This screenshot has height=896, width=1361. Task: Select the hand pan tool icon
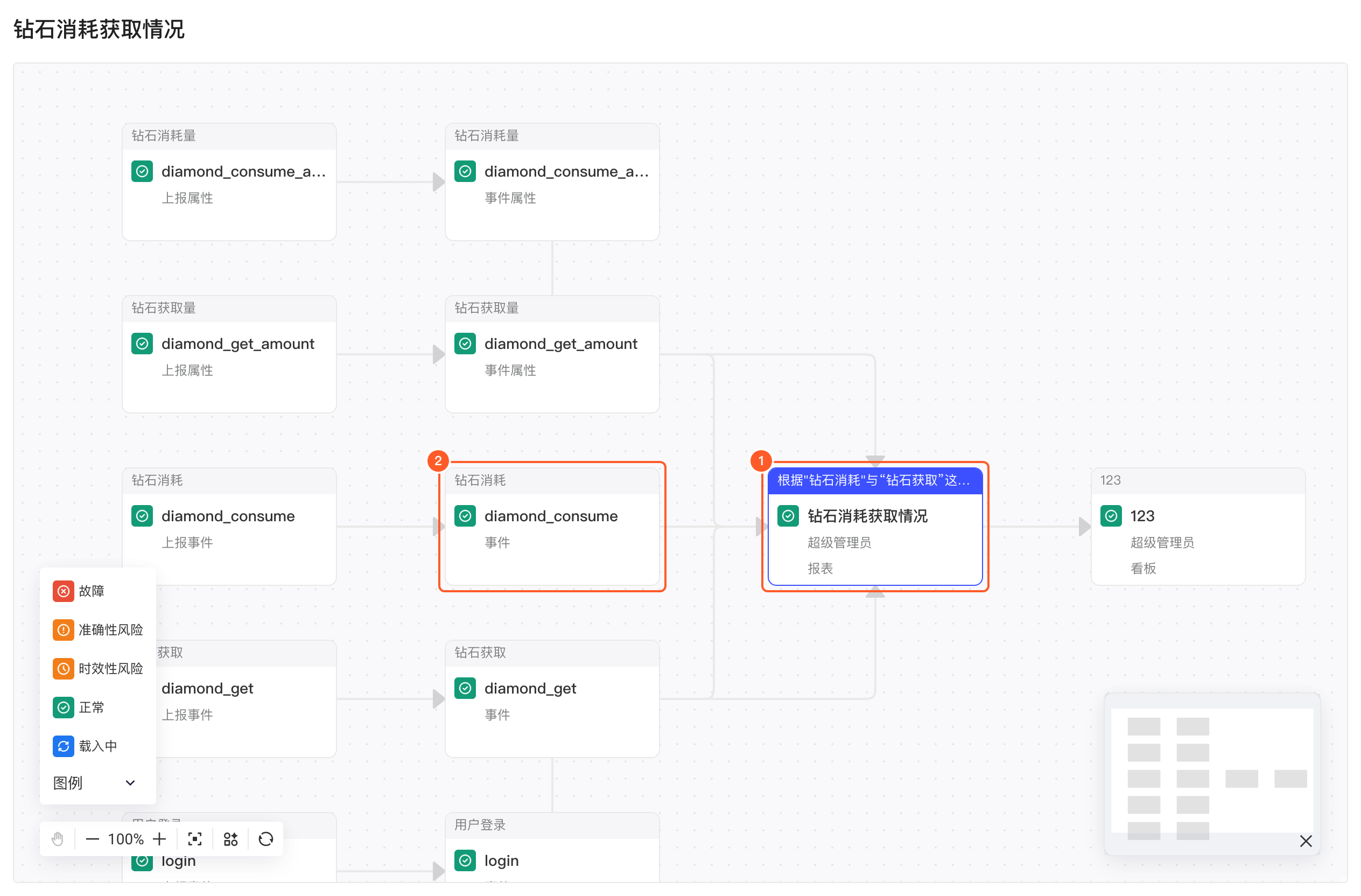click(58, 839)
